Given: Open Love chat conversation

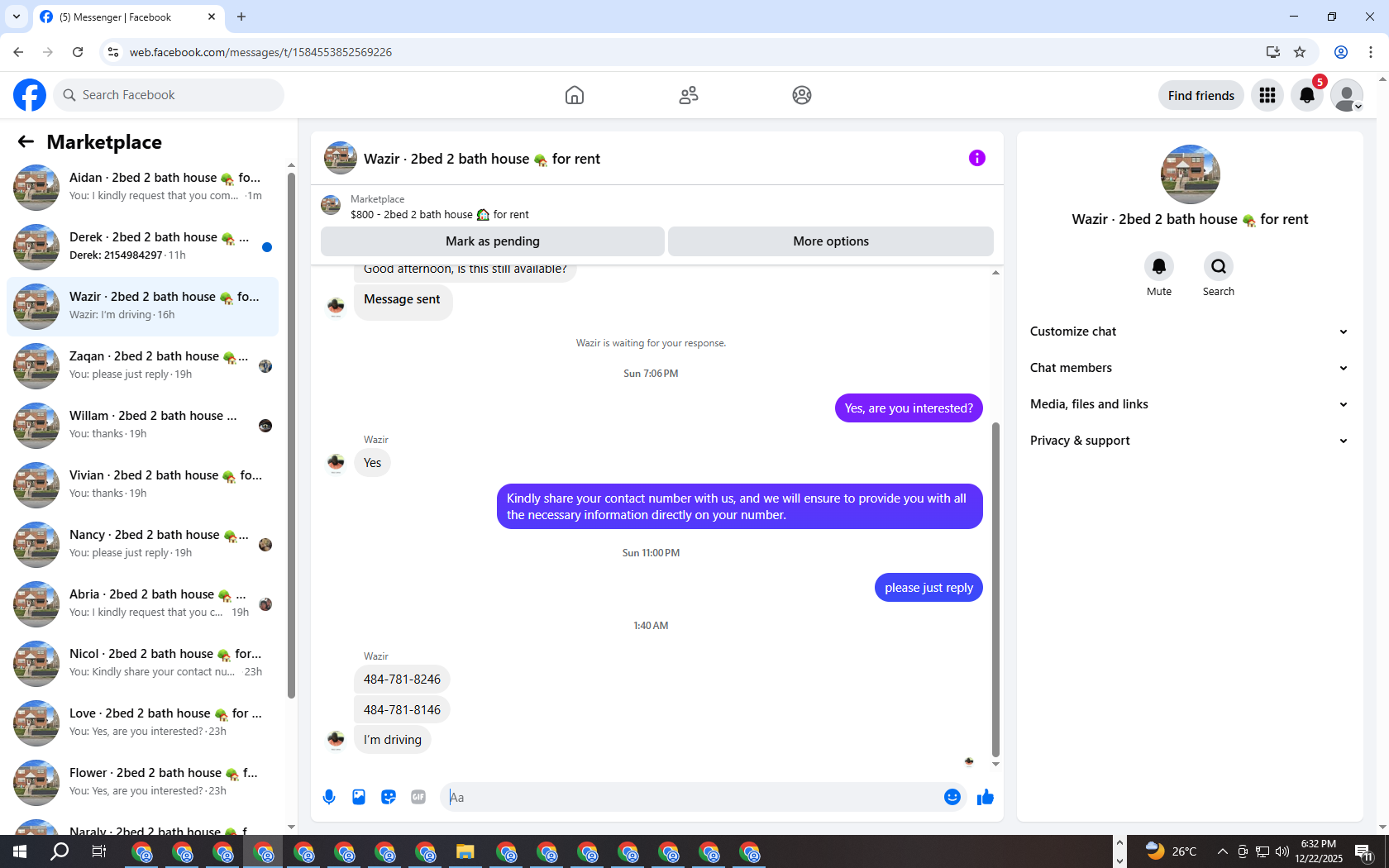Looking at the screenshot, I should pyautogui.click(x=142, y=723).
